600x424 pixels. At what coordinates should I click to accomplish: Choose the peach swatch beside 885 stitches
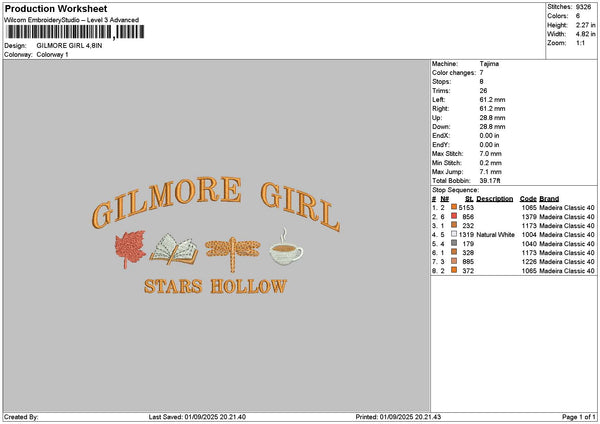point(454,261)
